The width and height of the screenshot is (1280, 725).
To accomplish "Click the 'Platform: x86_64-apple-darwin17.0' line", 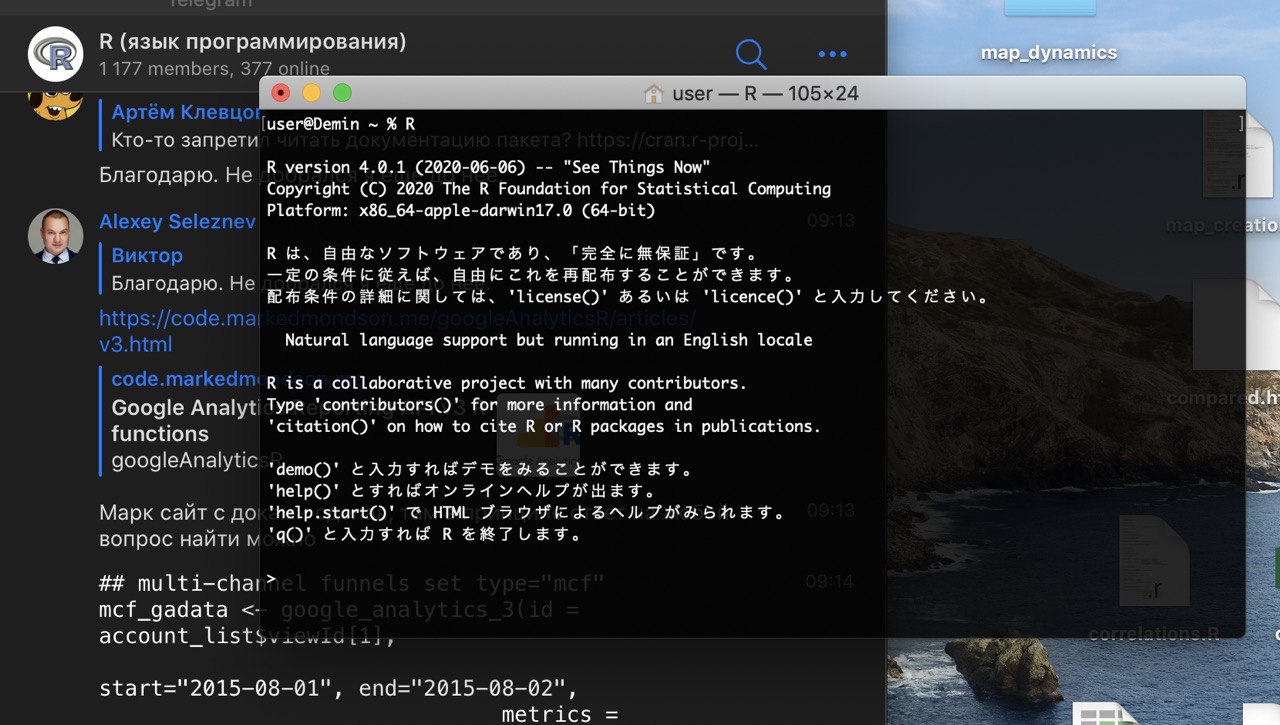I will pos(461,210).
